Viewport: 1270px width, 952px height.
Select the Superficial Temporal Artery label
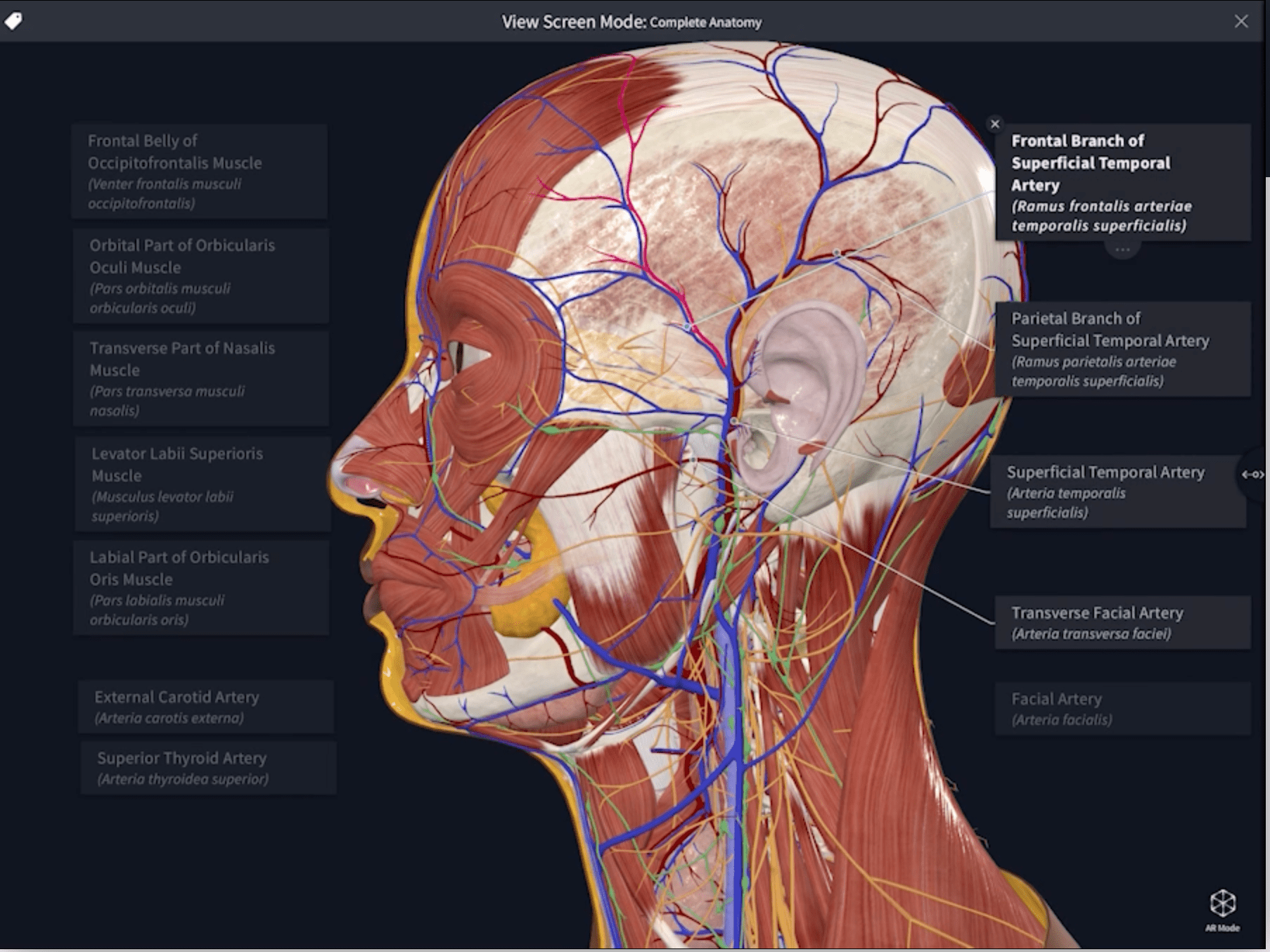click(x=1118, y=492)
